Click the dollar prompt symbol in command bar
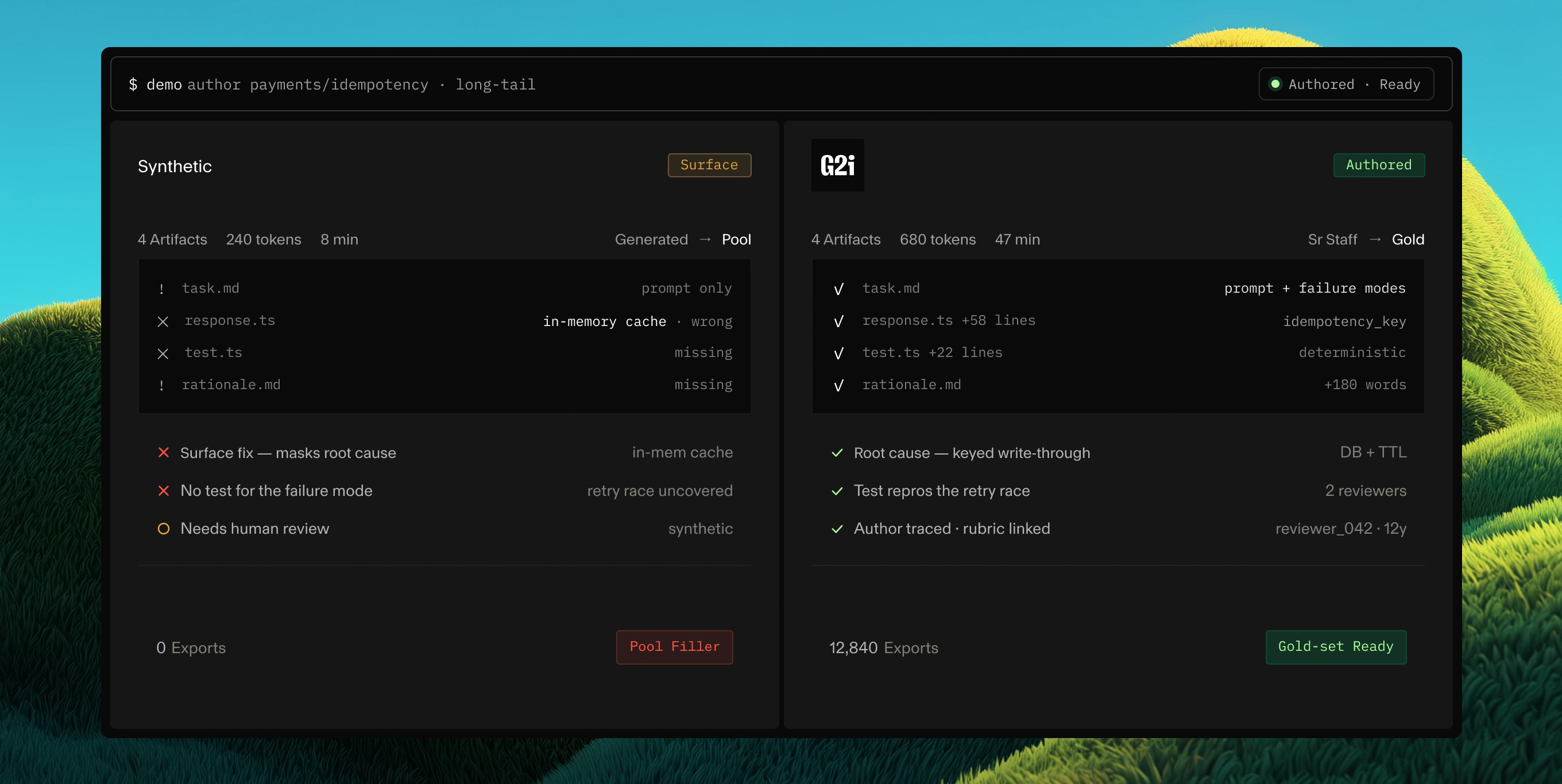The height and width of the screenshot is (784, 1562). (133, 84)
